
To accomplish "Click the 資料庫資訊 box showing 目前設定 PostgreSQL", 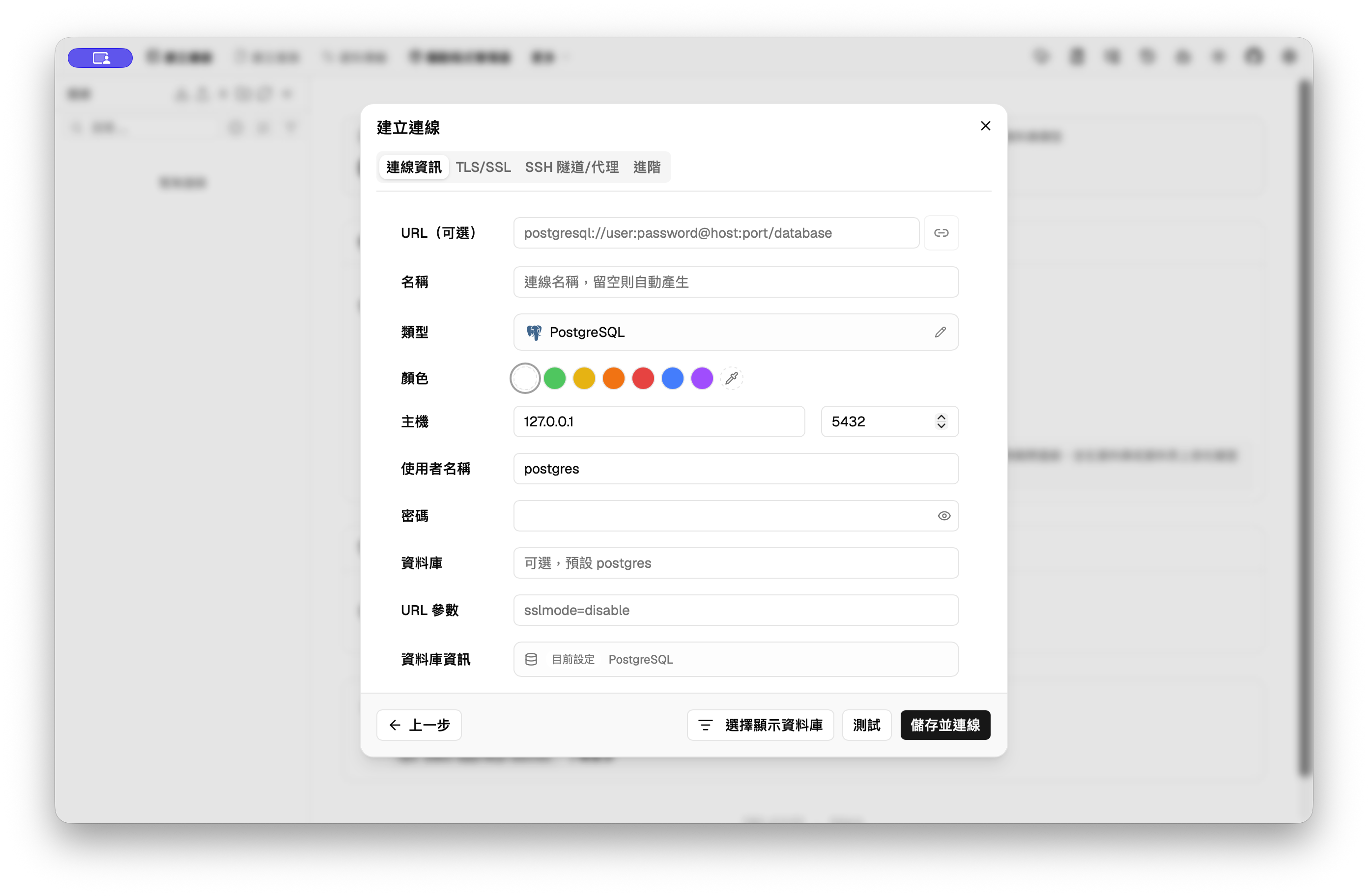I will pyautogui.click(x=736, y=659).
